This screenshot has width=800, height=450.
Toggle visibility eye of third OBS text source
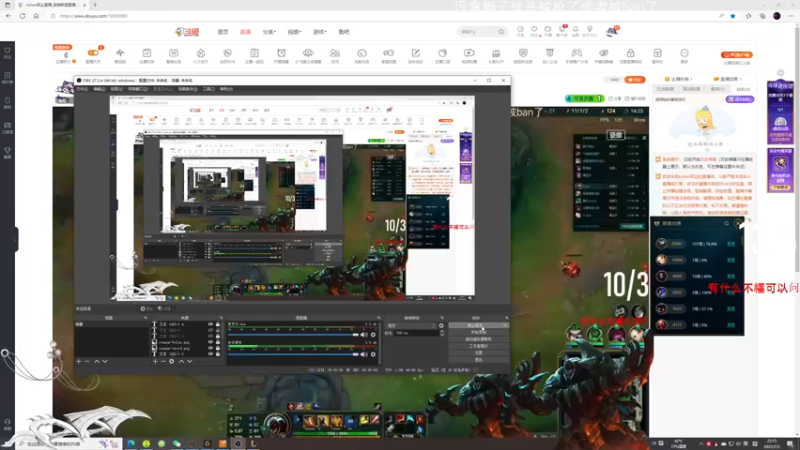coord(210,336)
